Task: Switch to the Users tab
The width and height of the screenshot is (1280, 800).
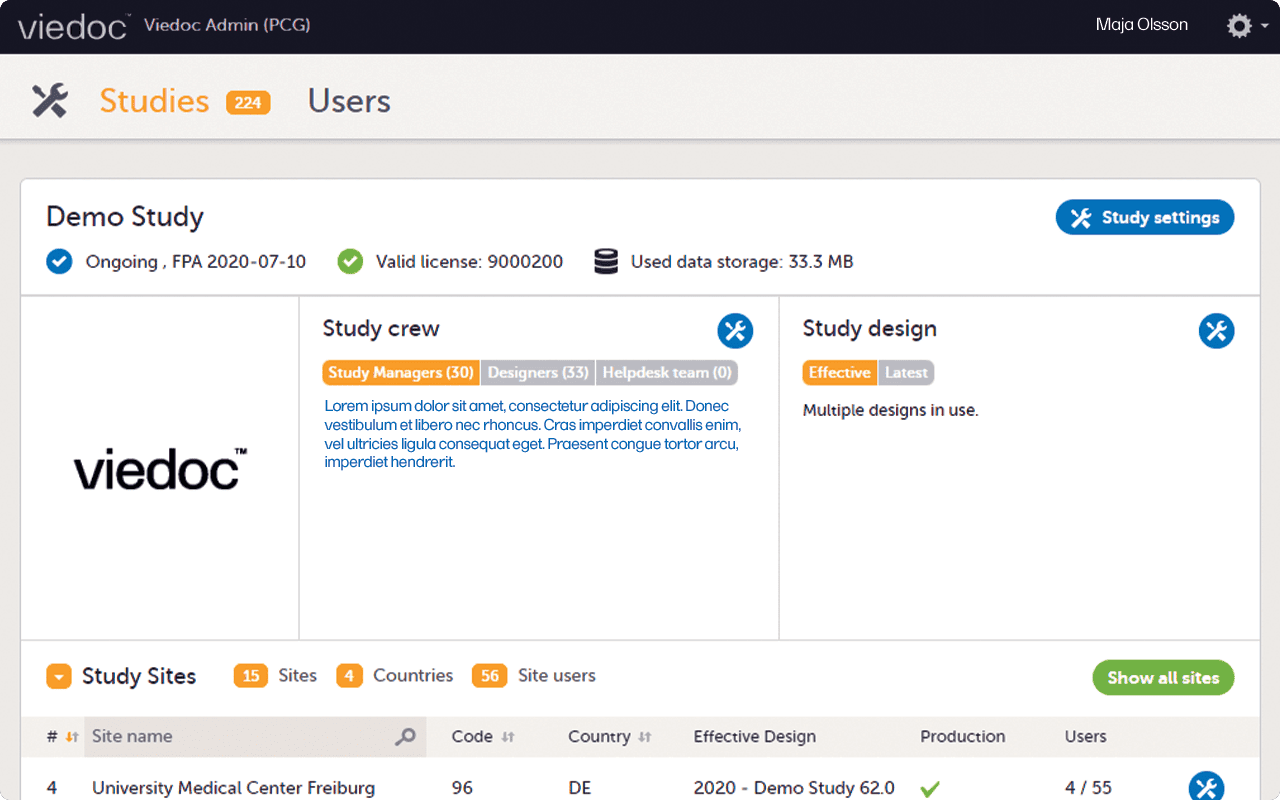Action: pos(348,100)
